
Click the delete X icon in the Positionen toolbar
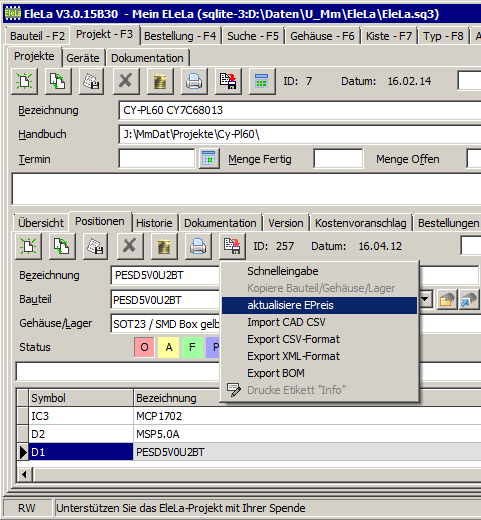tap(130, 246)
